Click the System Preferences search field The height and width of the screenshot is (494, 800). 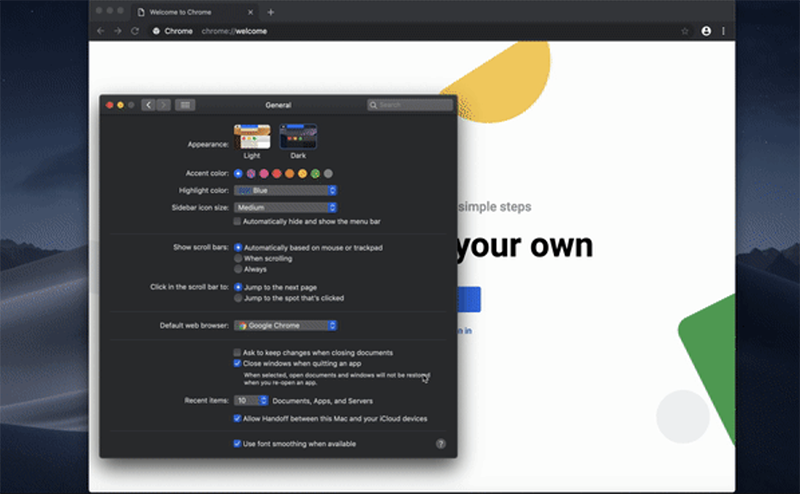[x=410, y=105]
